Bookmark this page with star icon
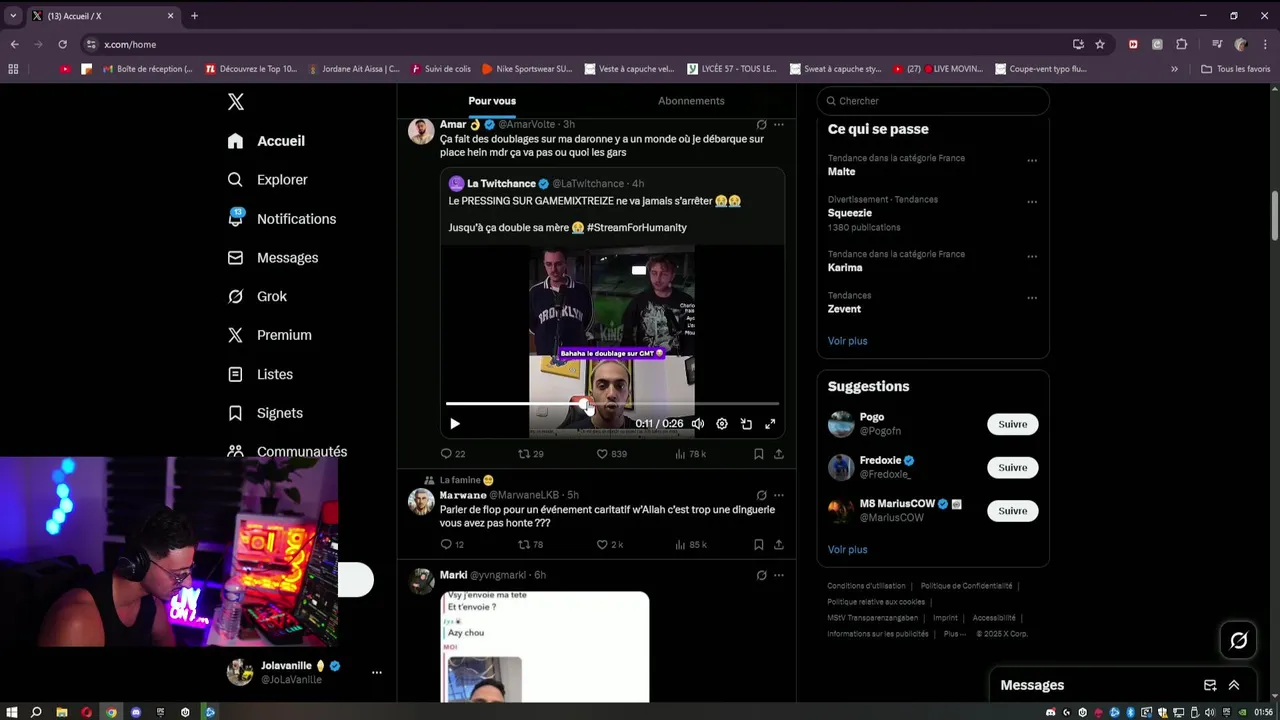 pyautogui.click(x=1100, y=44)
